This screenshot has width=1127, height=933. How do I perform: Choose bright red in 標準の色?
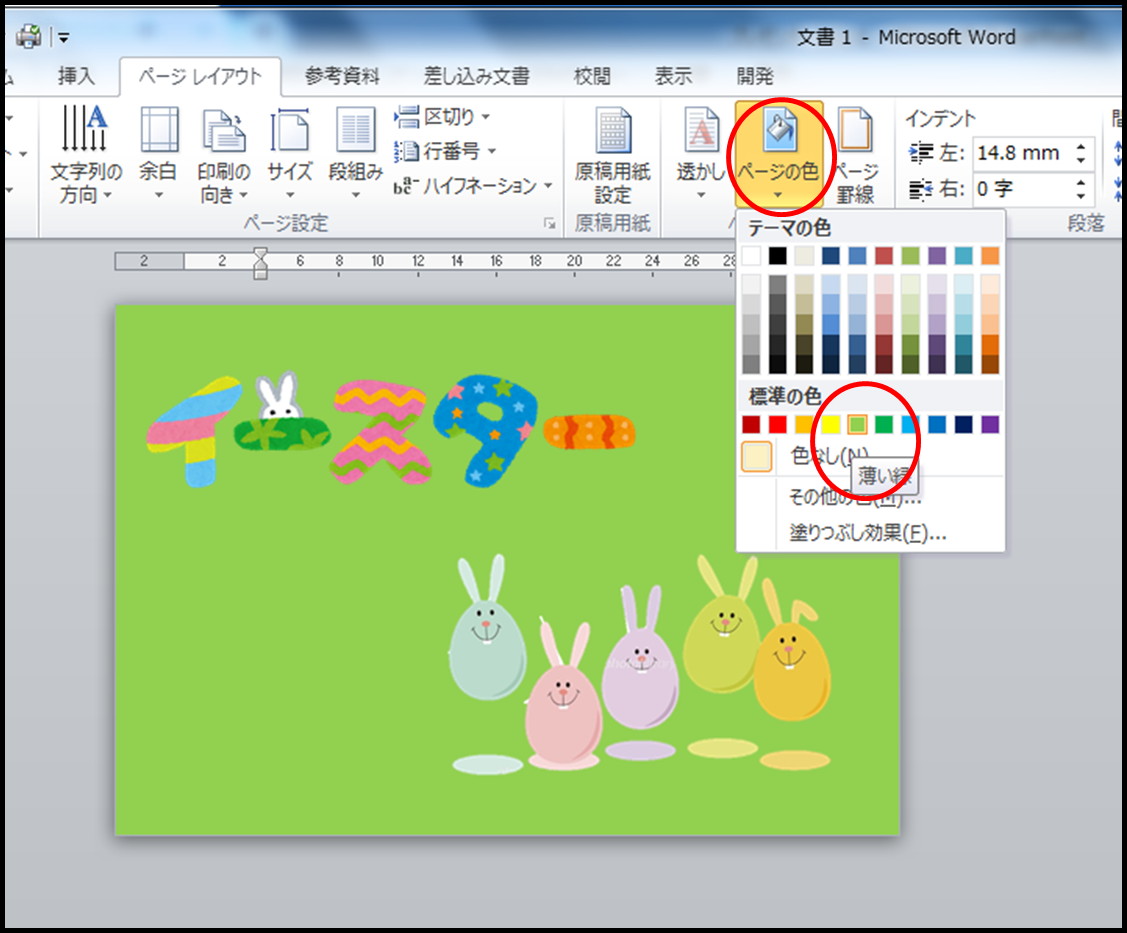pos(778,425)
